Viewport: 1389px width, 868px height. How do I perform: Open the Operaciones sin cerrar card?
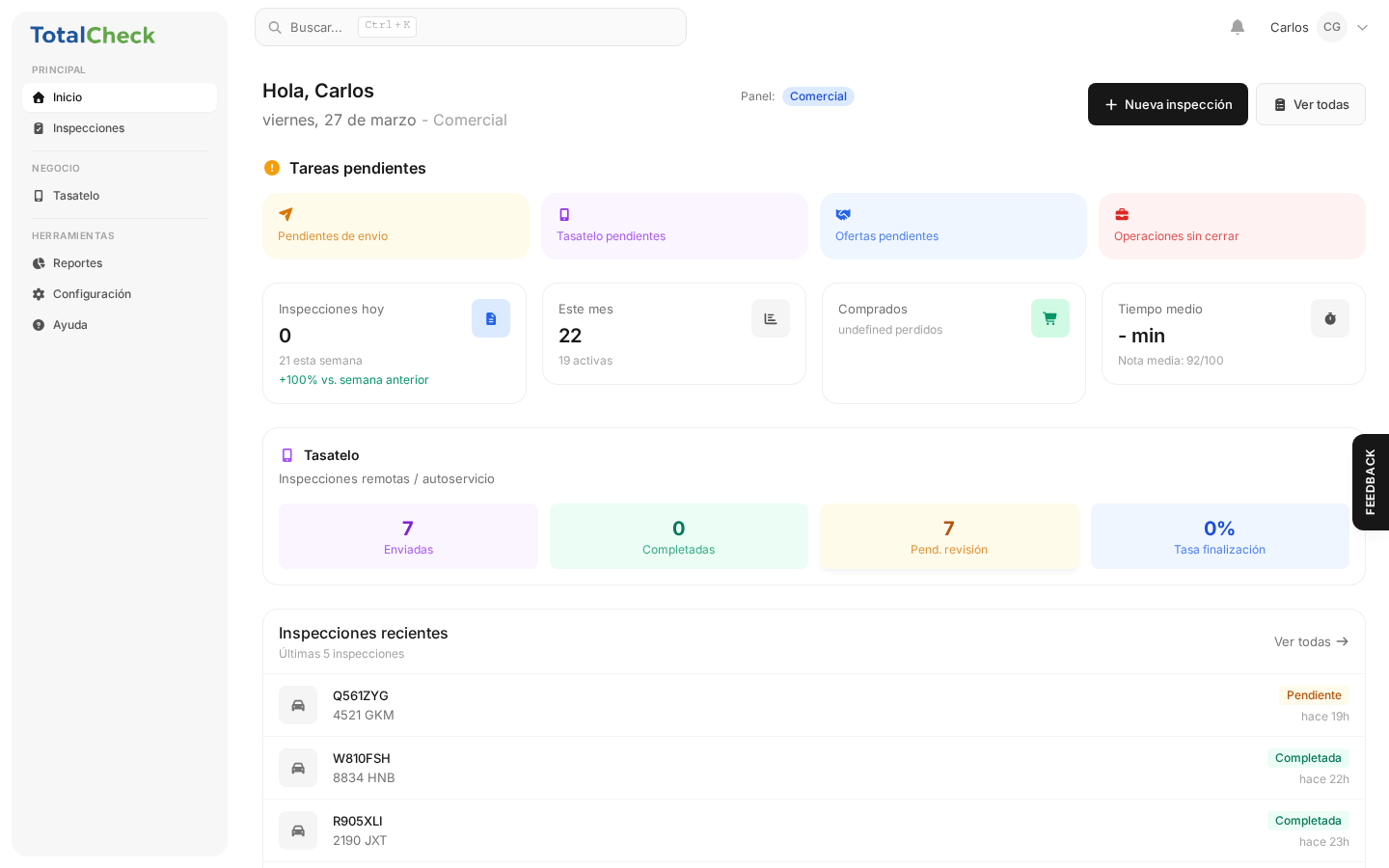(x=1232, y=226)
